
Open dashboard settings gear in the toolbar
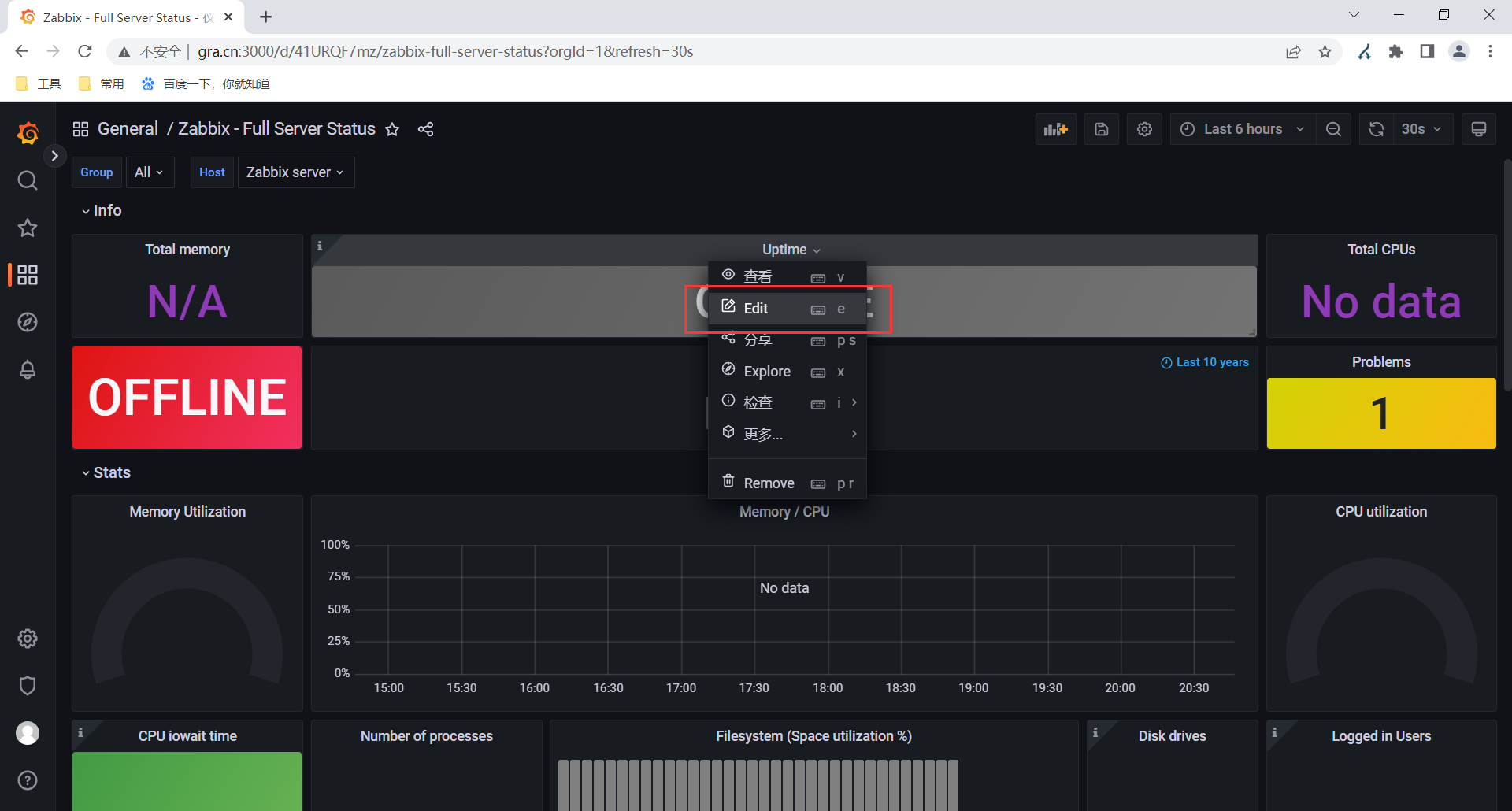pyautogui.click(x=1144, y=129)
